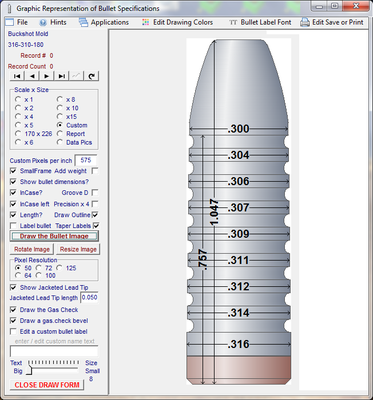Viewport: 373px width, 400px height.
Task: Click Draw the Bullet Image button
Action: (x=54, y=236)
